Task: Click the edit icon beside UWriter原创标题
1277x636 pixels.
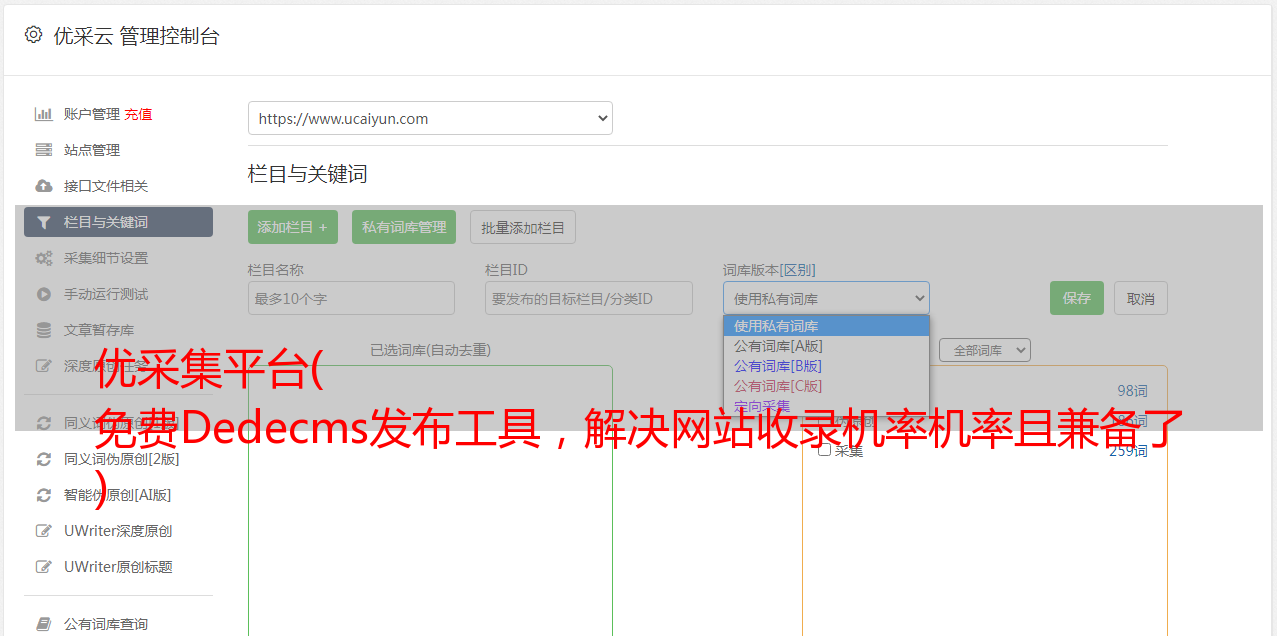Action: click(x=44, y=567)
